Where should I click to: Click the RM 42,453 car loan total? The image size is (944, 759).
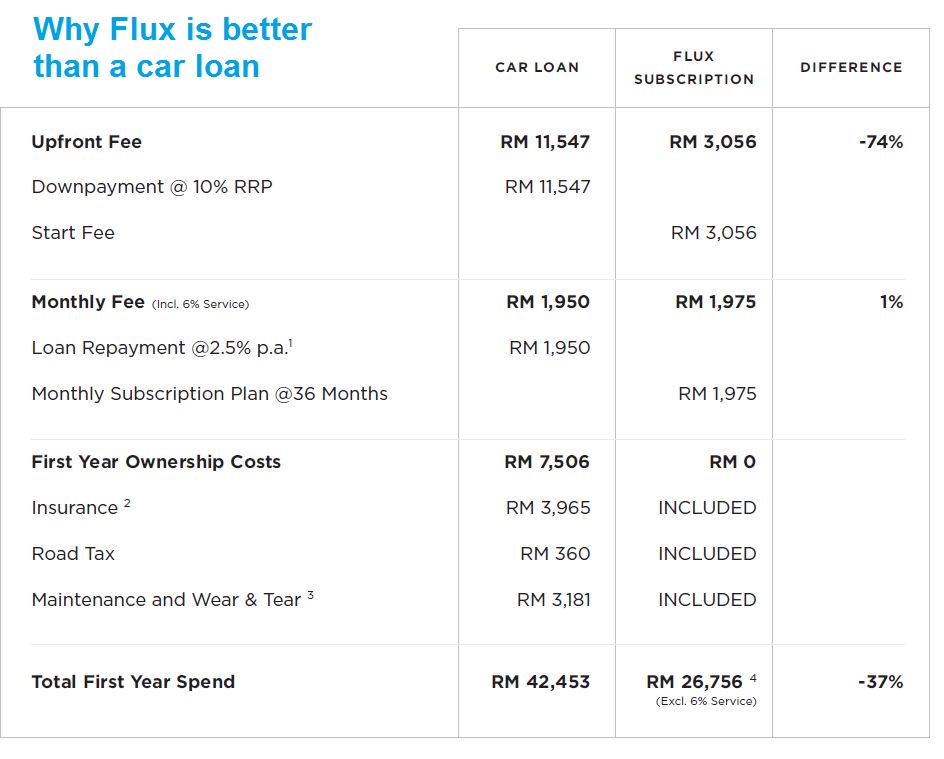(541, 682)
